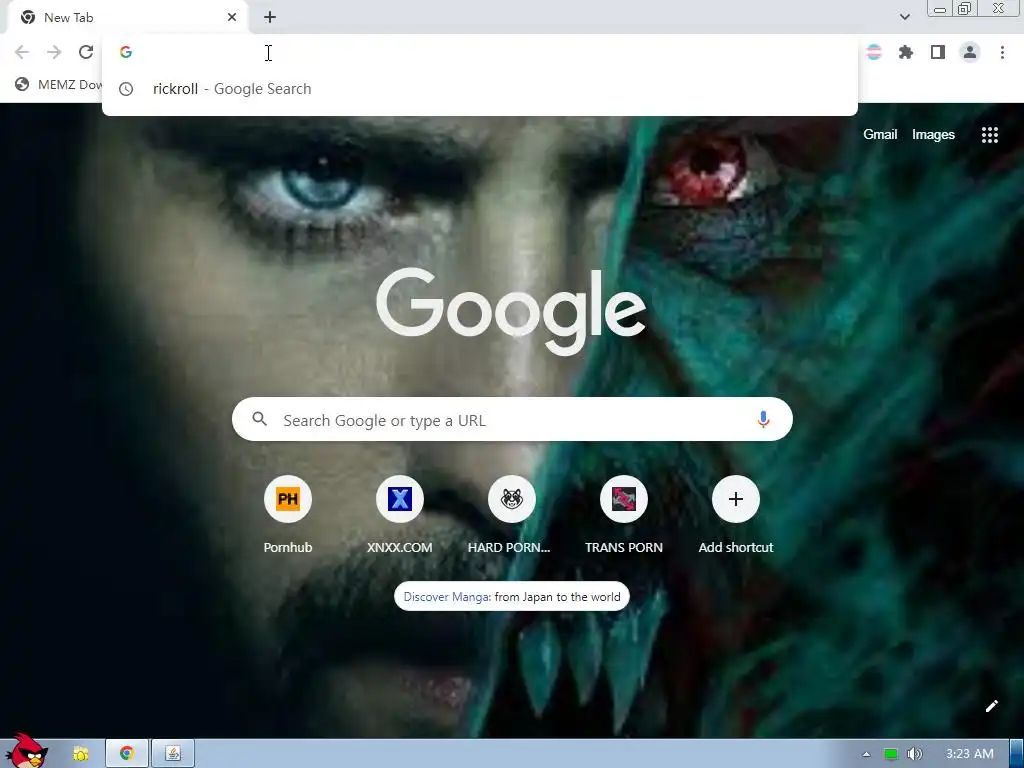1024x768 pixels.
Task: Open the Google apps grid
Action: point(989,135)
